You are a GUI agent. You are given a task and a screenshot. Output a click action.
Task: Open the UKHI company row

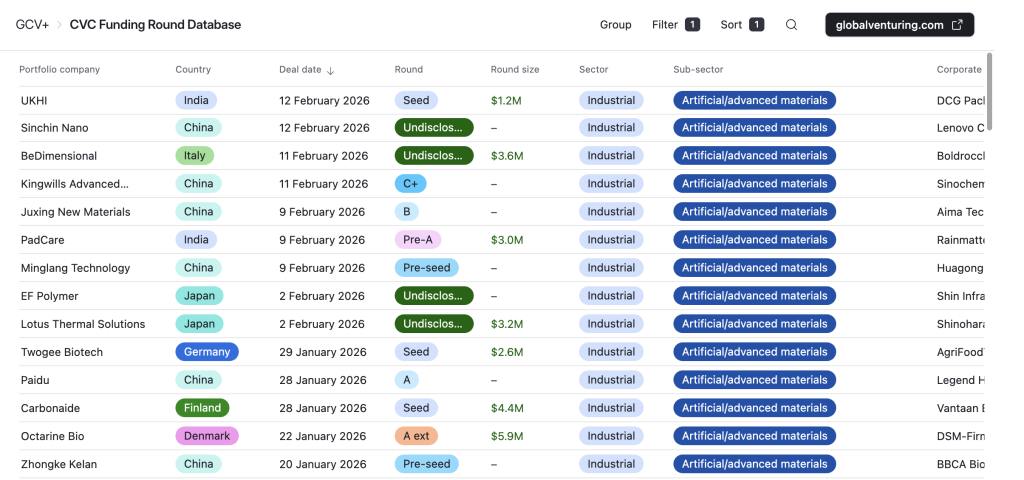click(34, 101)
